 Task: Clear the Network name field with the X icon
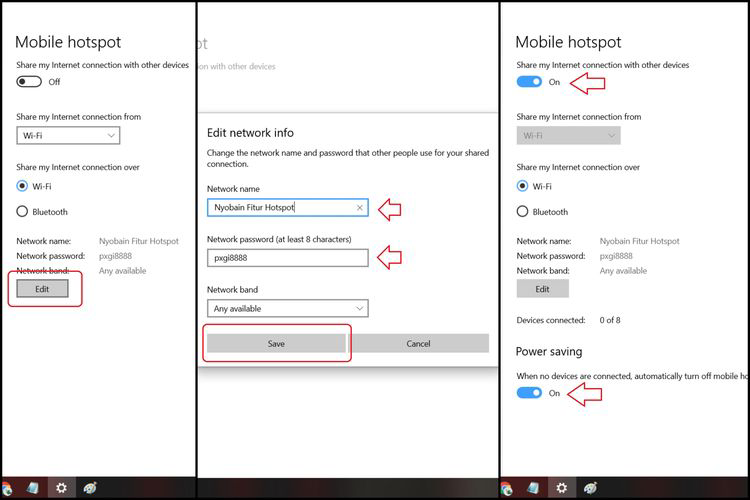pos(360,208)
